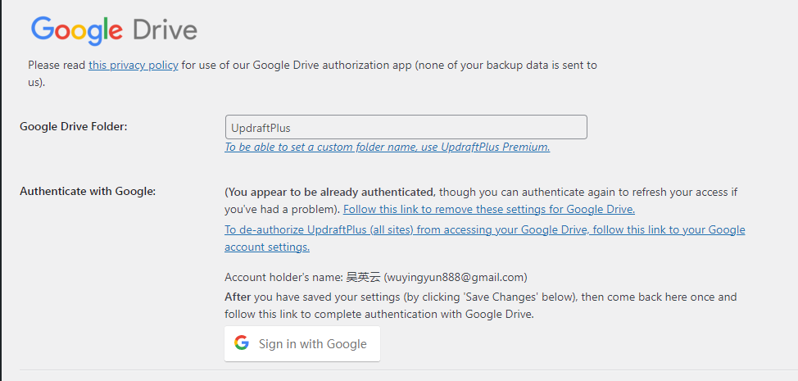Click the 'You appear to be already authenticated' text
The height and width of the screenshot is (381, 798).
(x=330, y=192)
